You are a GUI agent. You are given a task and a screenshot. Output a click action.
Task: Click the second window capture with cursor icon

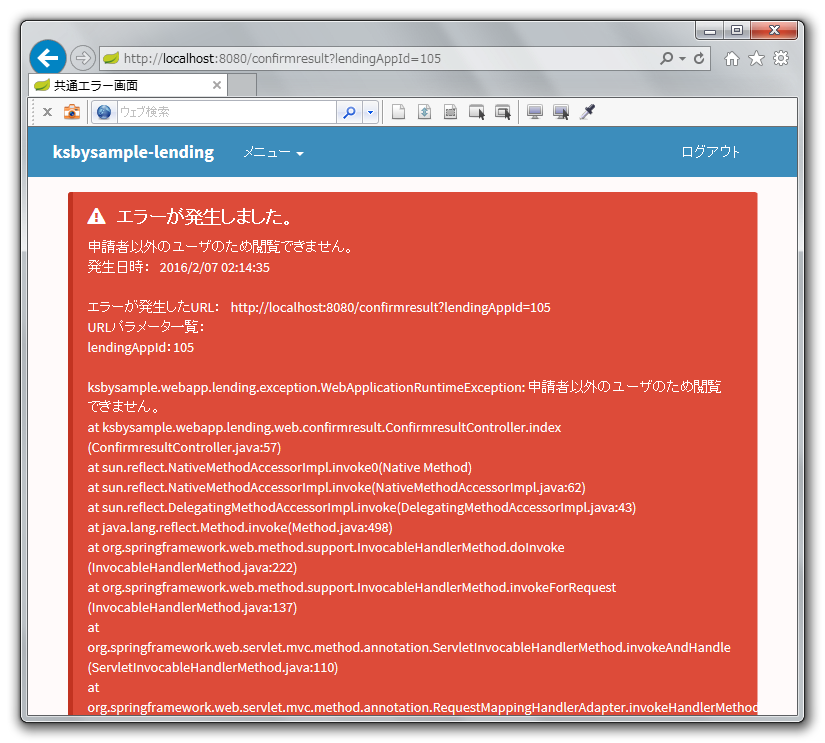503,112
